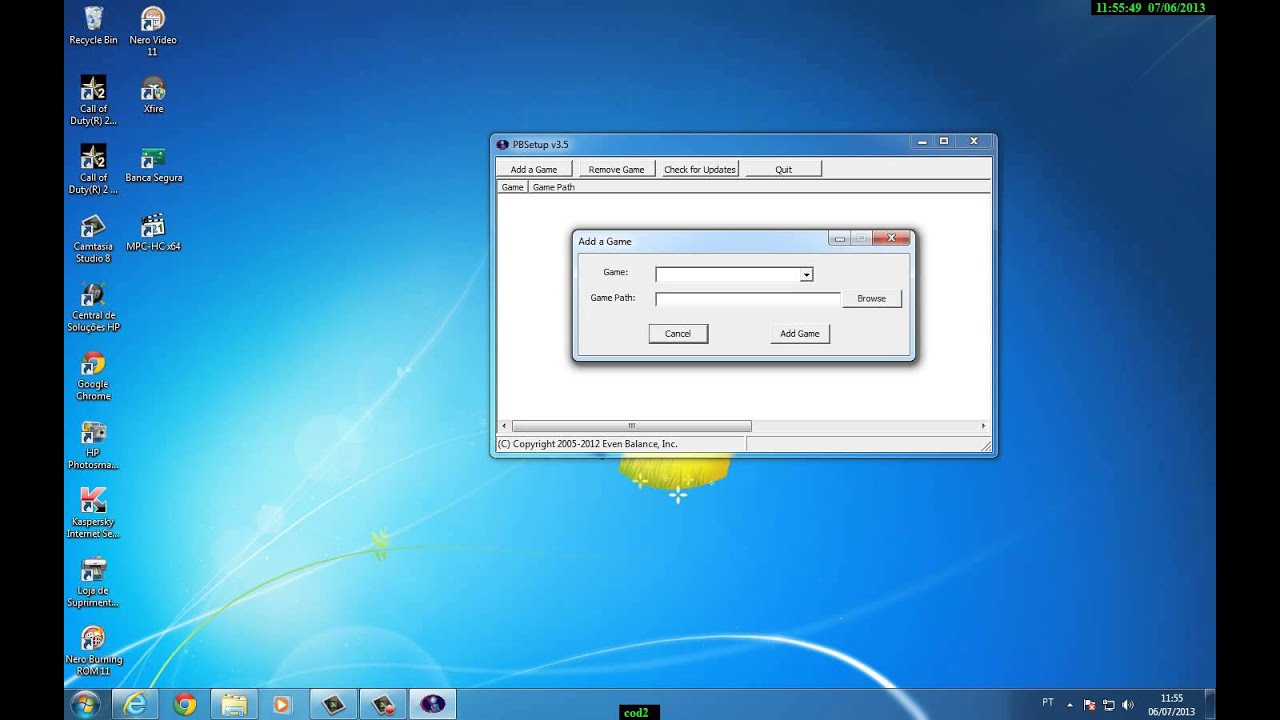Click the Add a Game dialog title

point(605,241)
